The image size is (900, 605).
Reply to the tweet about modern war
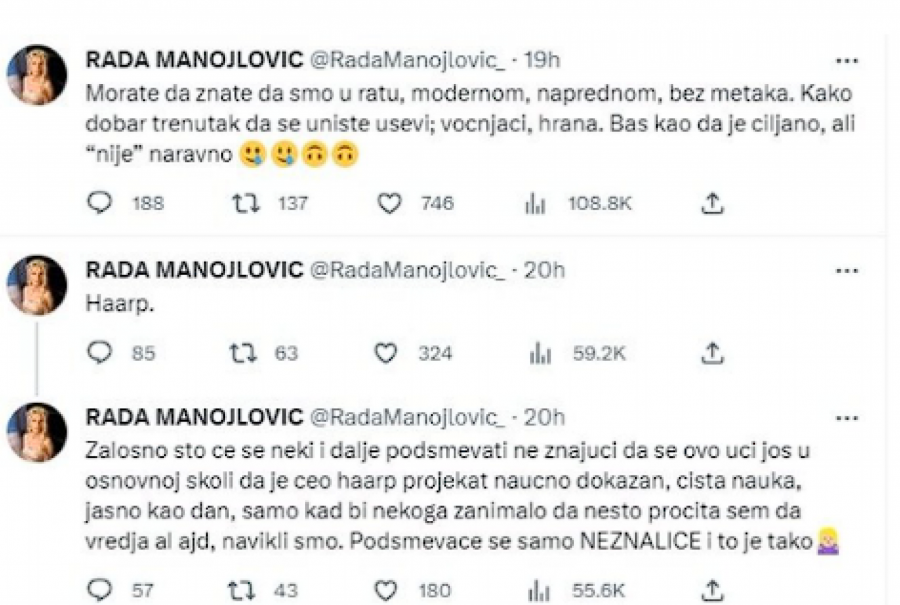click(99, 203)
